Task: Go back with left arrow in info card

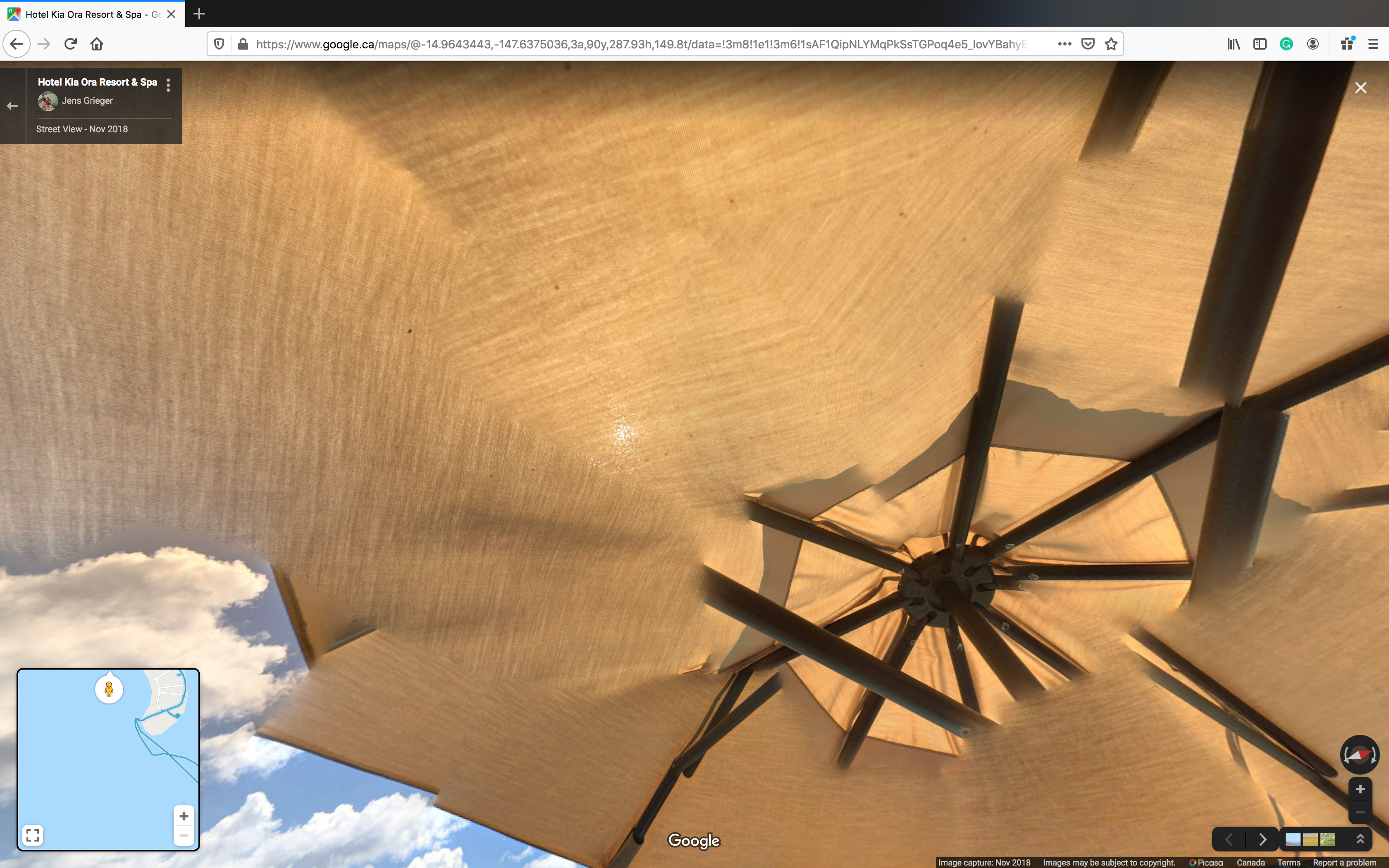Action: pos(13,106)
